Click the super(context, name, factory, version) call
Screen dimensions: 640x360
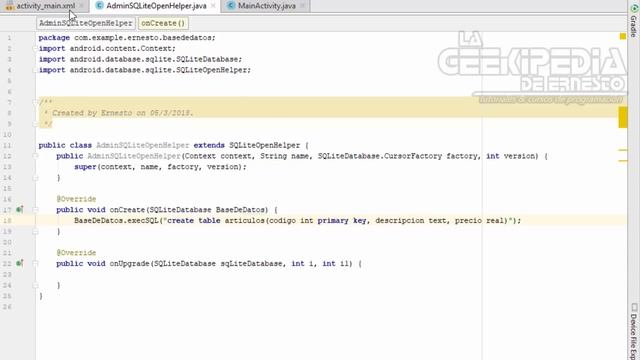(160, 167)
